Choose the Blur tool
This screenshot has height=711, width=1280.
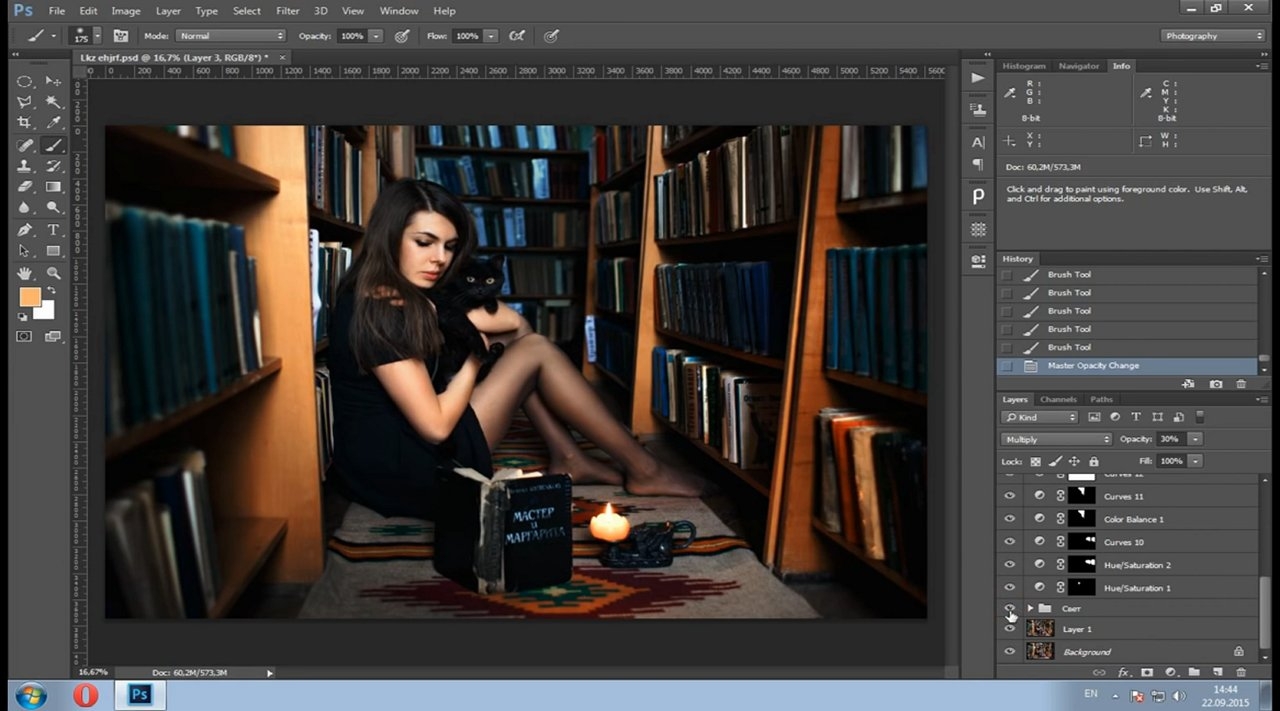coord(25,208)
